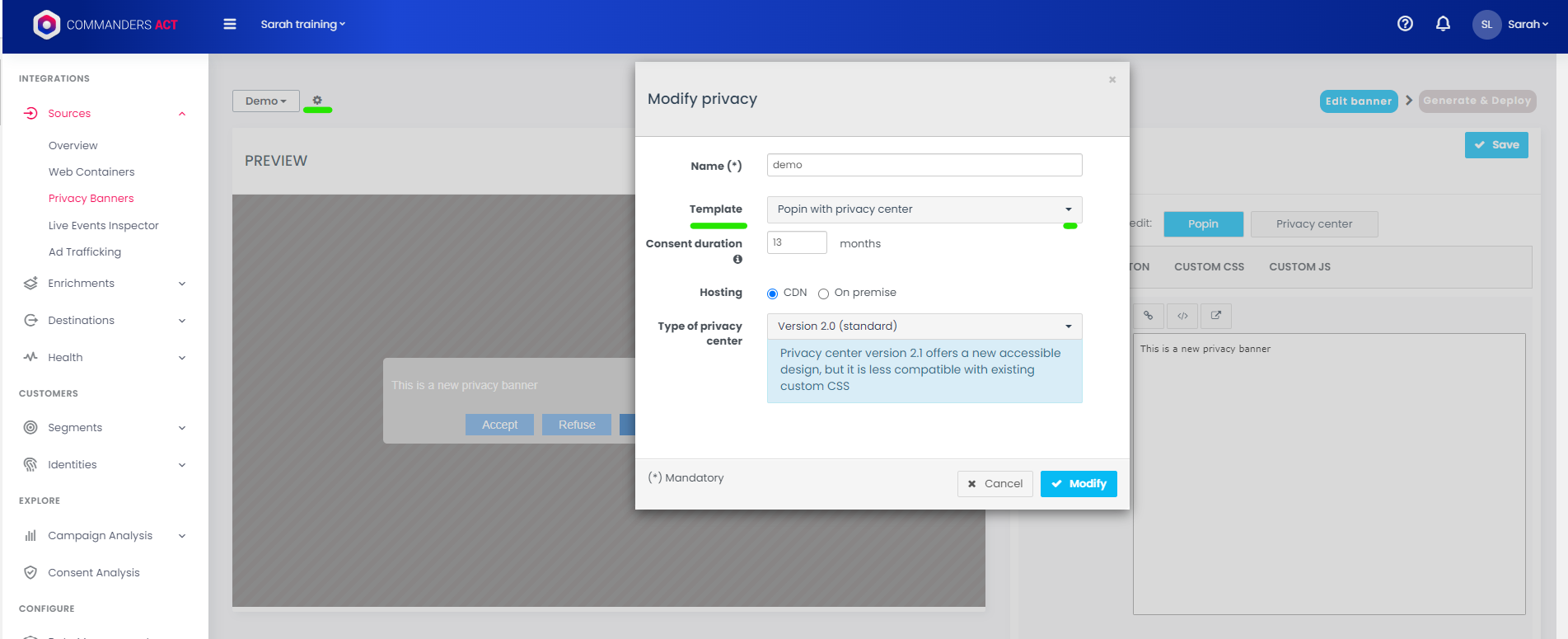The width and height of the screenshot is (1568, 639).
Task: Switch to the CUSTOM CSS tab
Action: point(1209,267)
